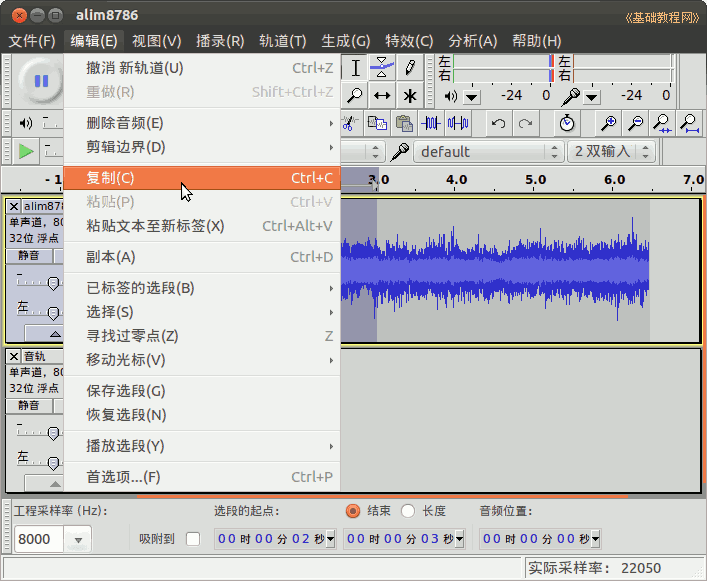Screen dimensions: 707x581
Task: Choose 粘贴文本至新标签(X) entry
Action: click(202, 226)
